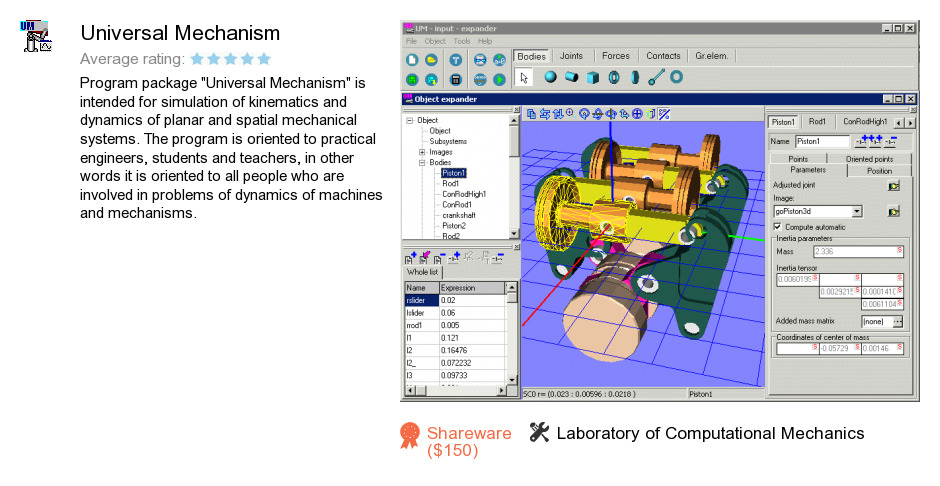
Task: Switch to the Position tab
Action: (879, 171)
